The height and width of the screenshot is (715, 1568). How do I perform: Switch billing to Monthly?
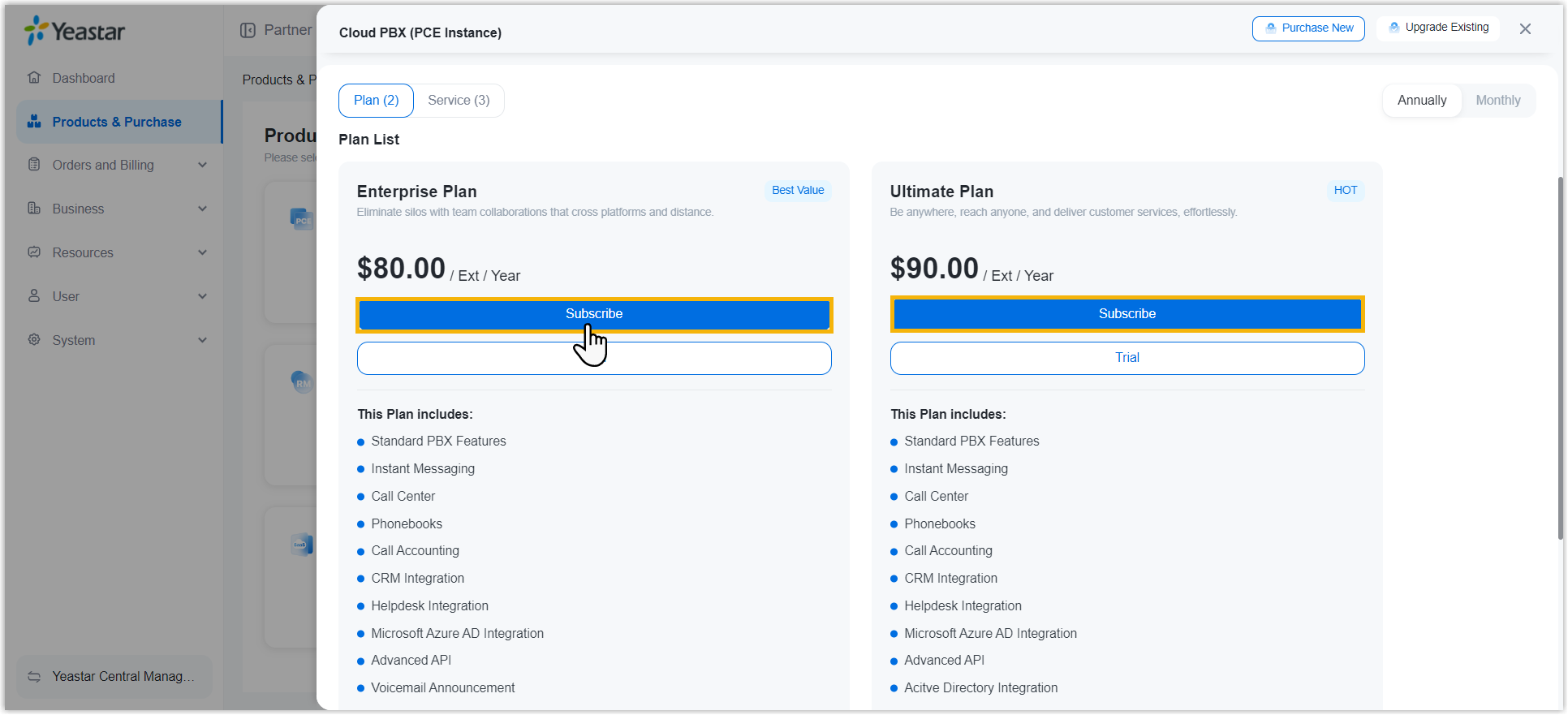[x=1497, y=101]
